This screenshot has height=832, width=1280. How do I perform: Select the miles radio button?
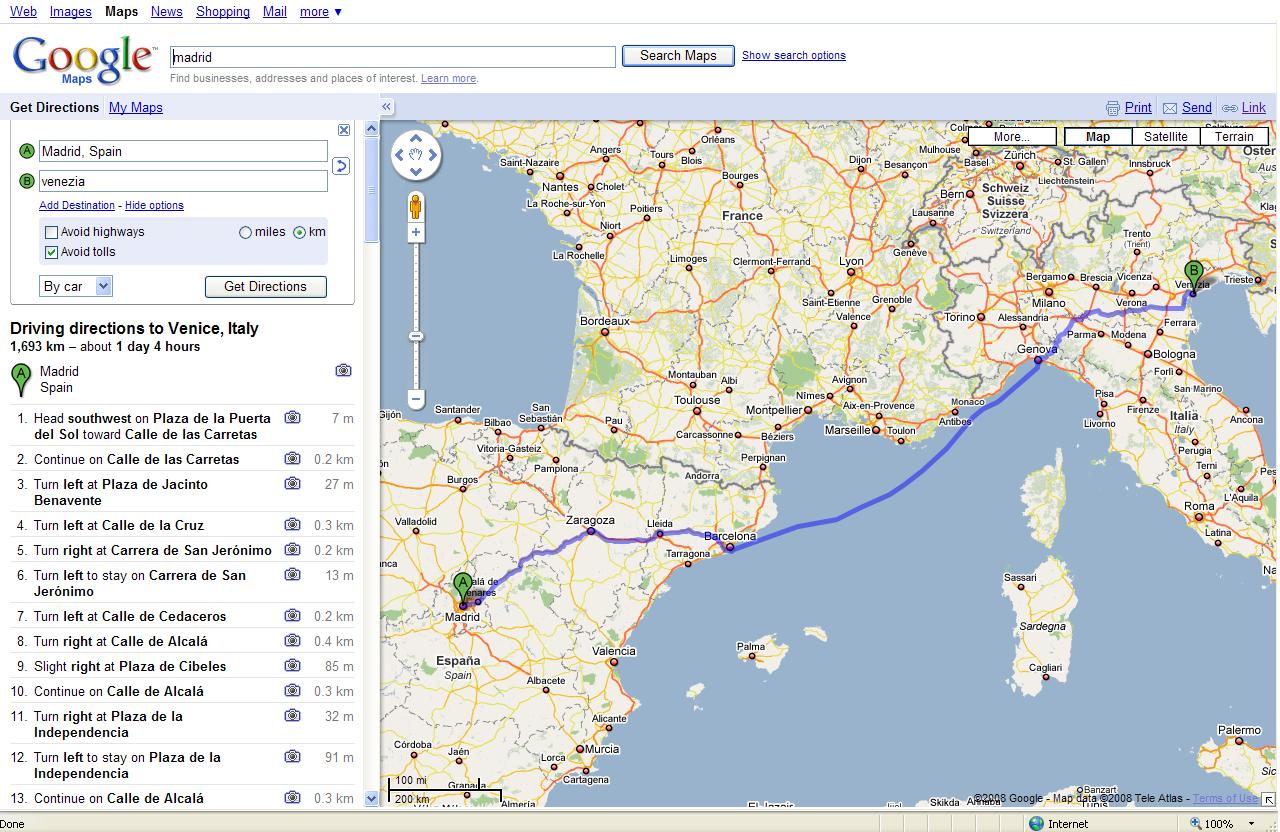pyautogui.click(x=246, y=232)
